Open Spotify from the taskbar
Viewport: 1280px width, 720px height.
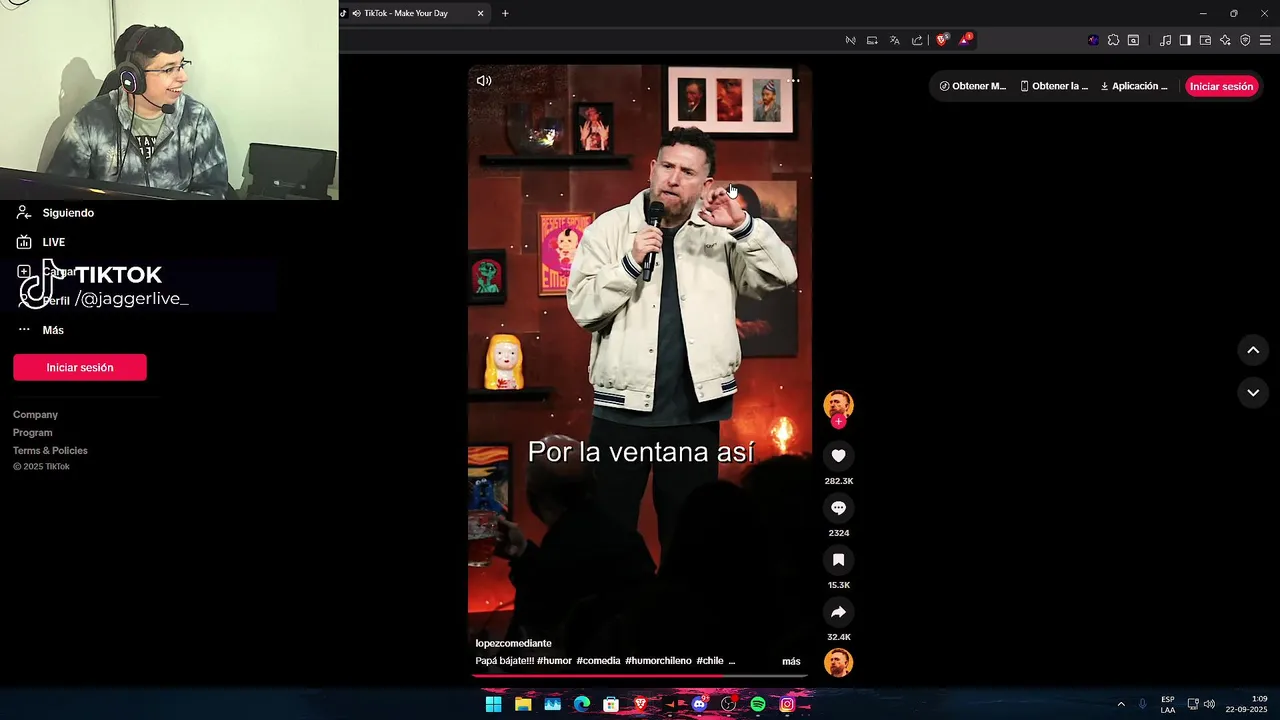tap(758, 704)
